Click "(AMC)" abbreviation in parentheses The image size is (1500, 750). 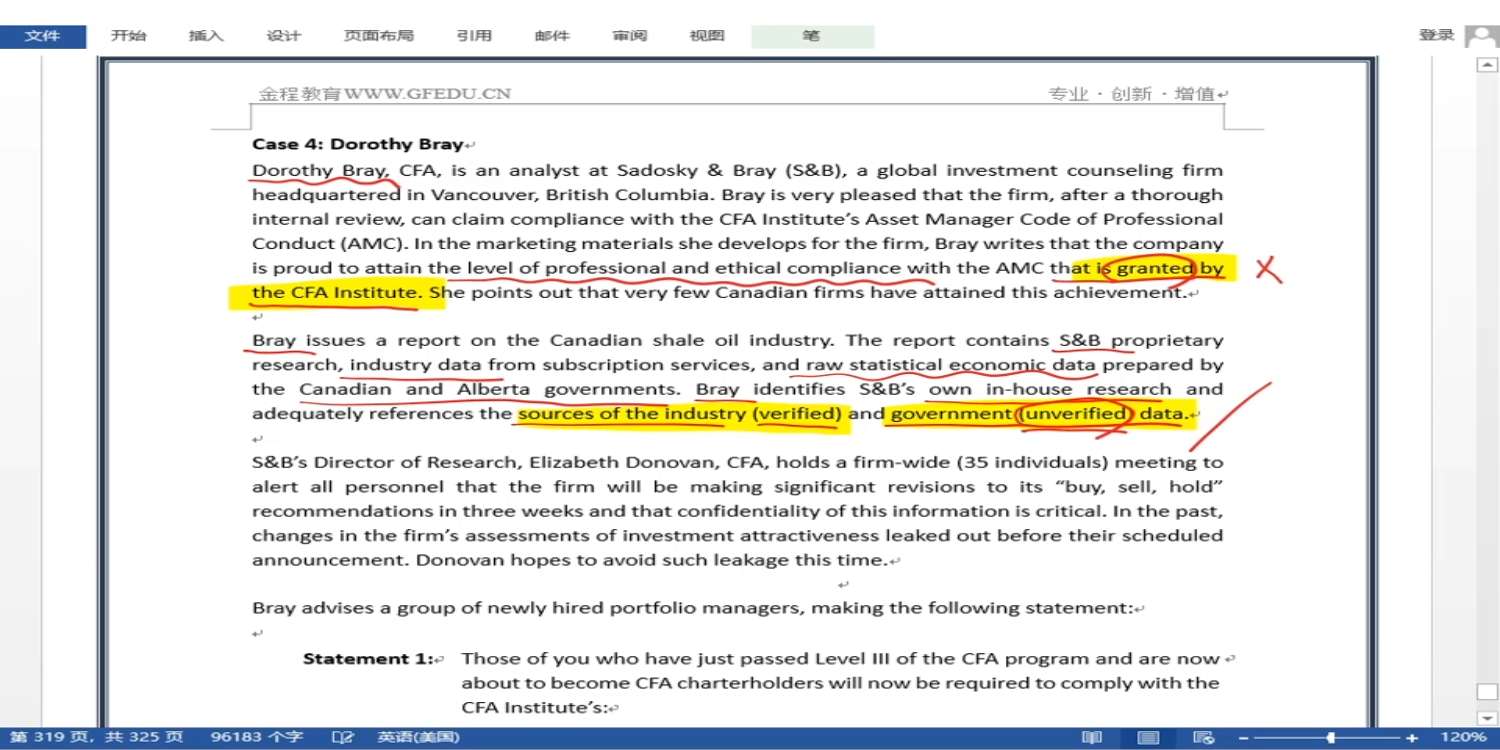pyautogui.click(x=375, y=243)
